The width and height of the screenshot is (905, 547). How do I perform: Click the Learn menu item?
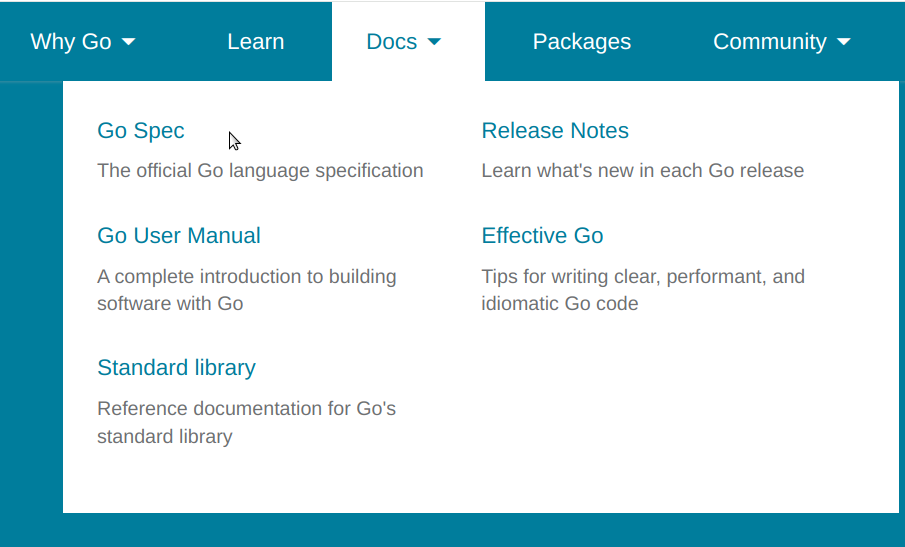coord(256,42)
